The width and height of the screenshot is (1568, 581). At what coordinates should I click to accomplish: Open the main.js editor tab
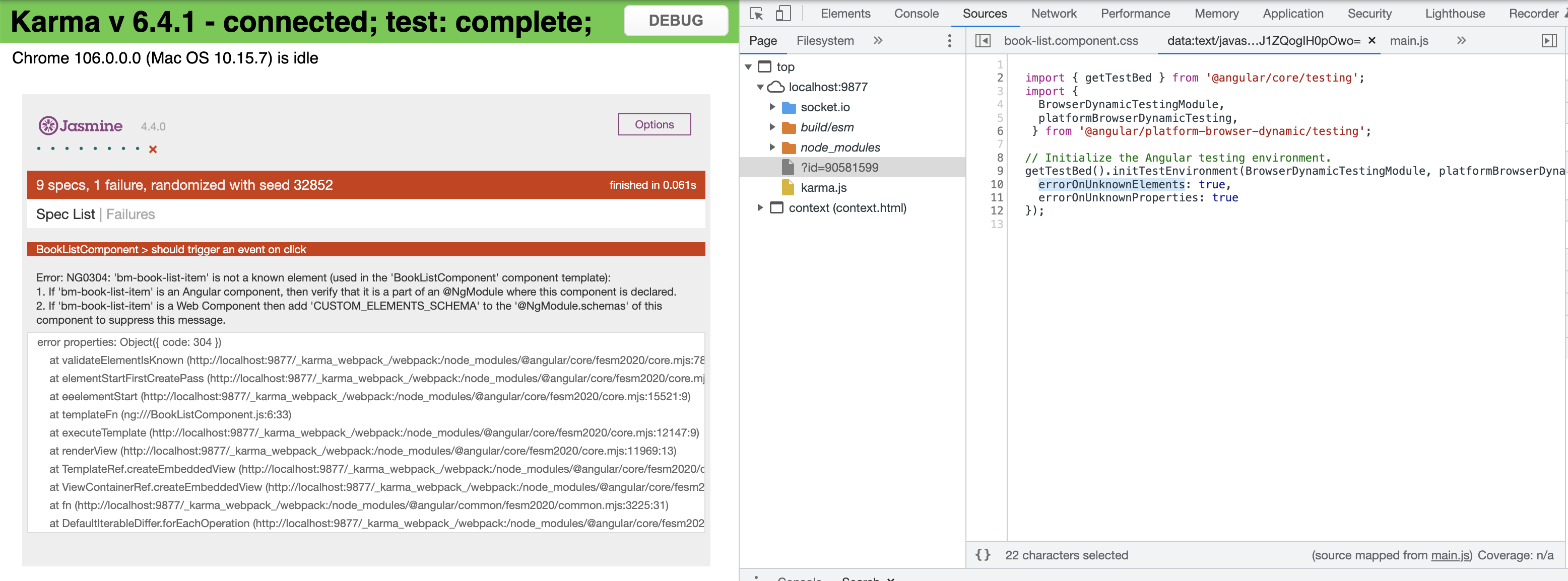[1409, 40]
